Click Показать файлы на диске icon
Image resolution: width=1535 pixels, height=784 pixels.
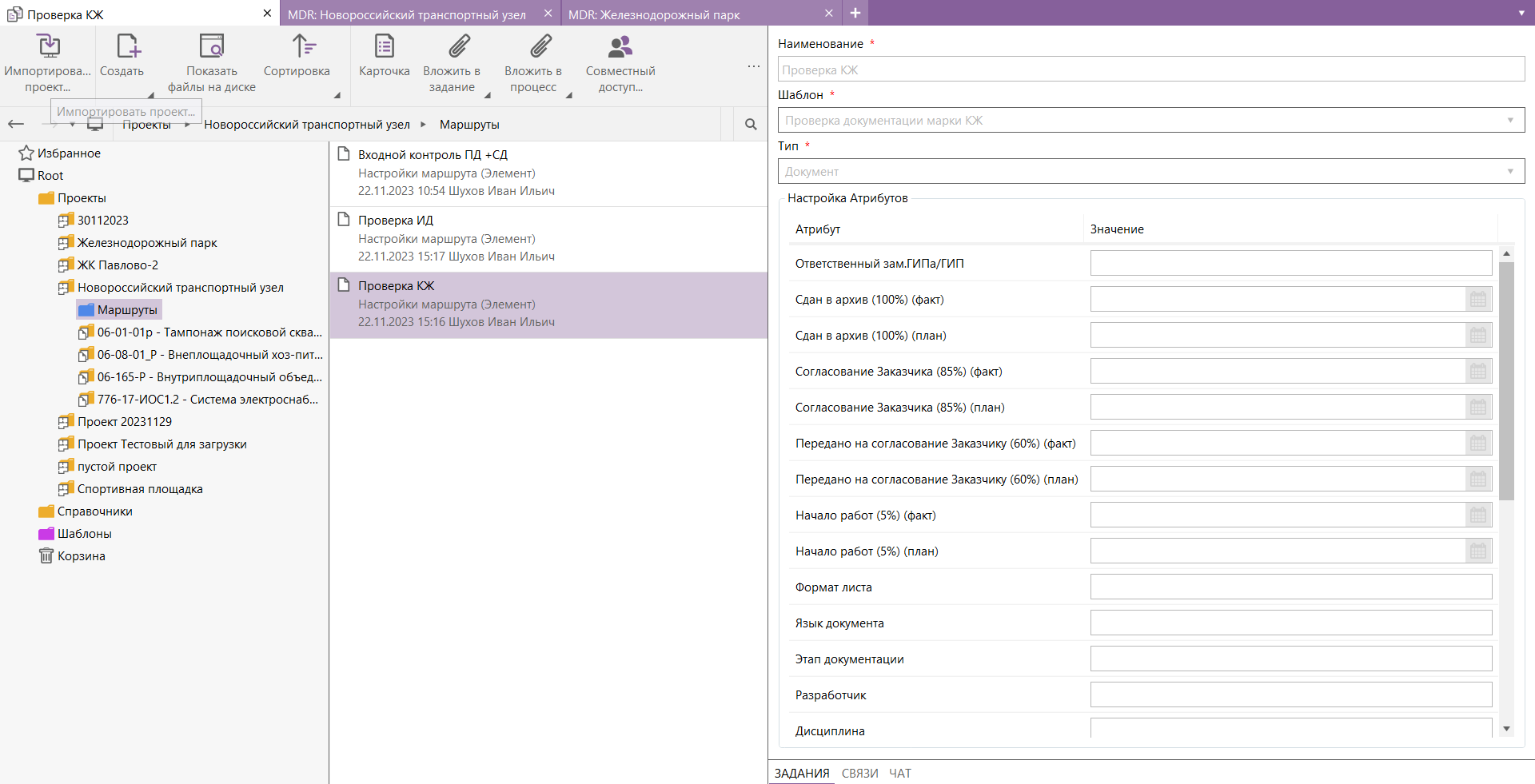212,46
